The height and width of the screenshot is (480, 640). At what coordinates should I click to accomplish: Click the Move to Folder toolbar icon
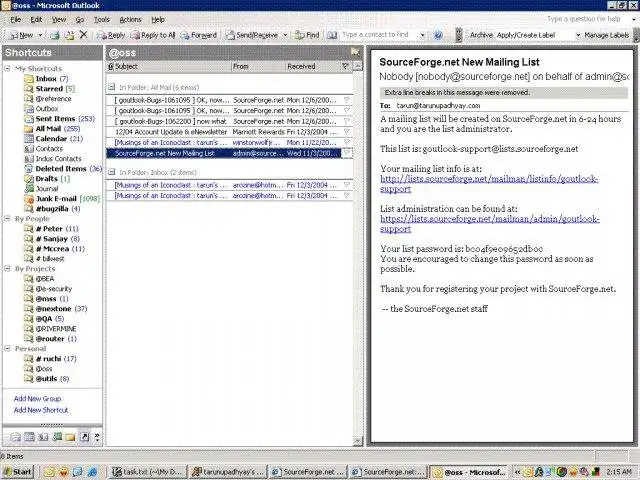[x=69, y=35]
